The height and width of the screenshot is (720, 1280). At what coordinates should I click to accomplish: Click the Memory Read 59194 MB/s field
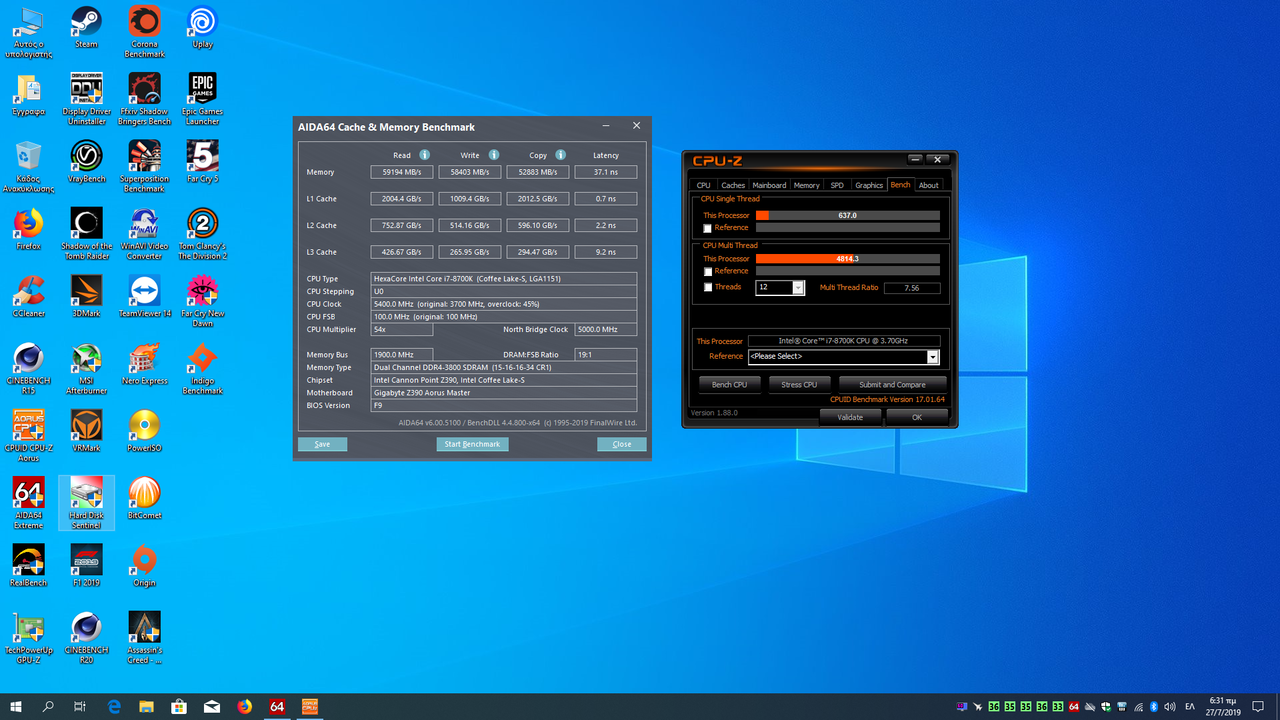[401, 172]
